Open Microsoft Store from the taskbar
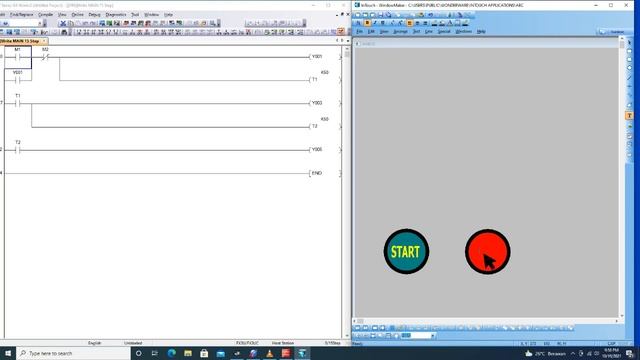This screenshot has width=640, height=360. pos(204,353)
